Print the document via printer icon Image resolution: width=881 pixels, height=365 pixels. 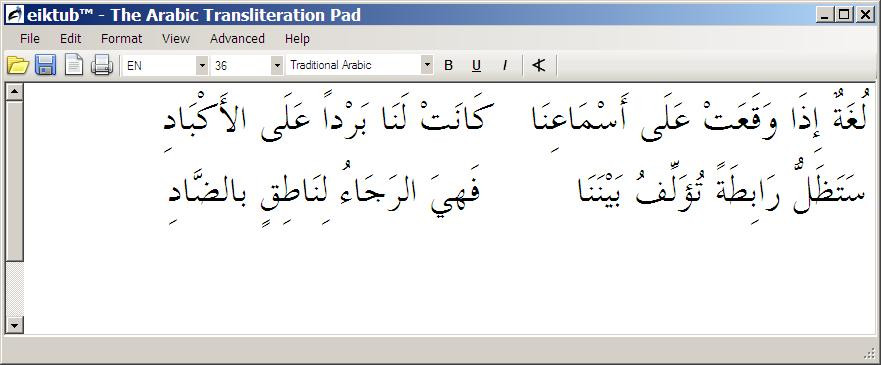click(102, 65)
